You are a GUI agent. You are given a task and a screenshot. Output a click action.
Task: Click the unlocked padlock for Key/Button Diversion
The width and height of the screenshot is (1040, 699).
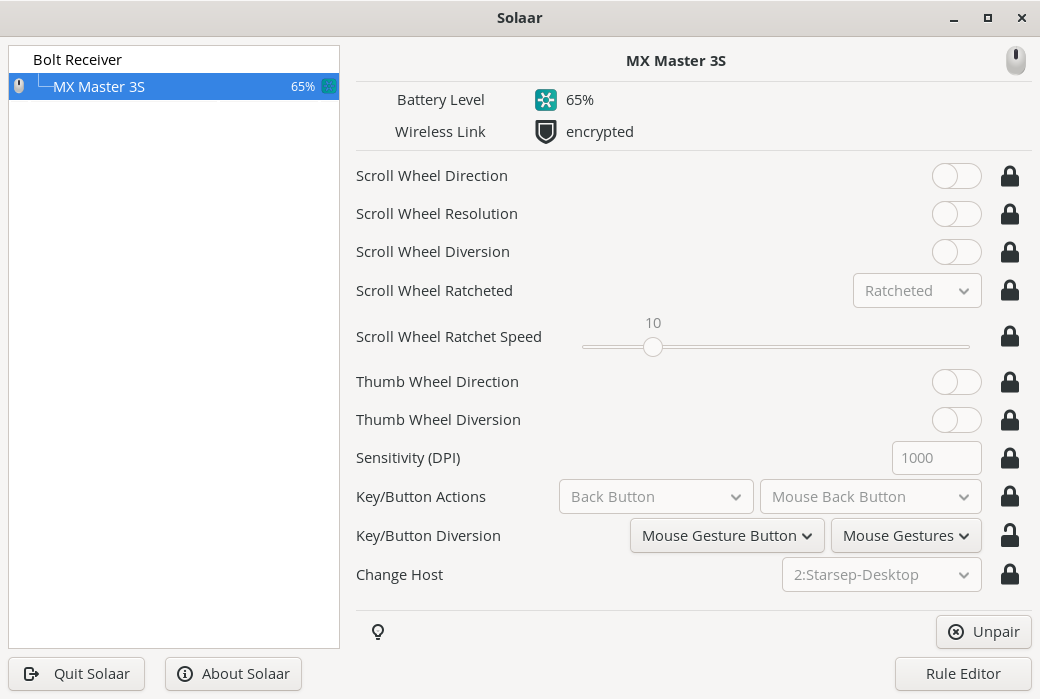click(x=1010, y=536)
